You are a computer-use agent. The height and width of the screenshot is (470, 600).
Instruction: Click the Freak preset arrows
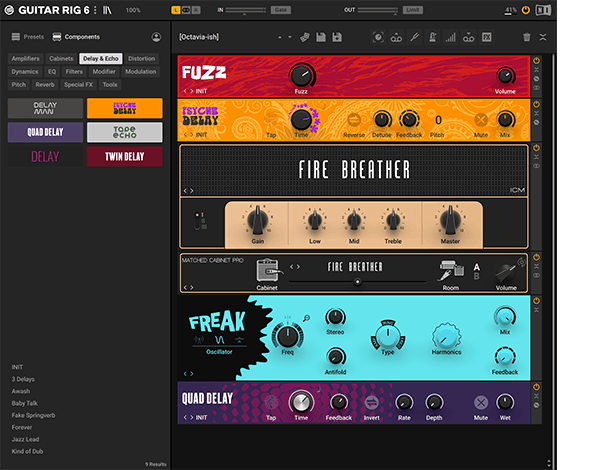(x=188, y=374)
